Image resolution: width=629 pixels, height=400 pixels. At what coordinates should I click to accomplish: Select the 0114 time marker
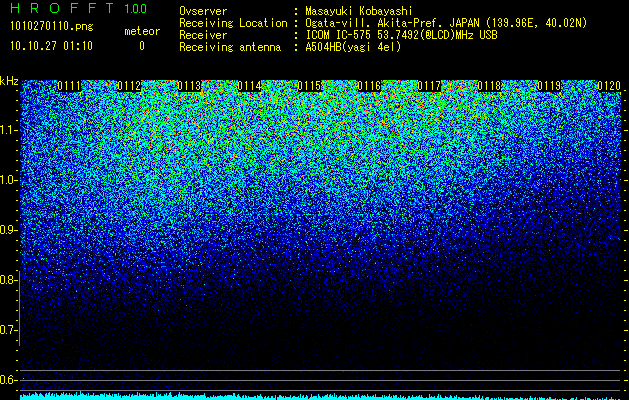[x=250, y=86]
